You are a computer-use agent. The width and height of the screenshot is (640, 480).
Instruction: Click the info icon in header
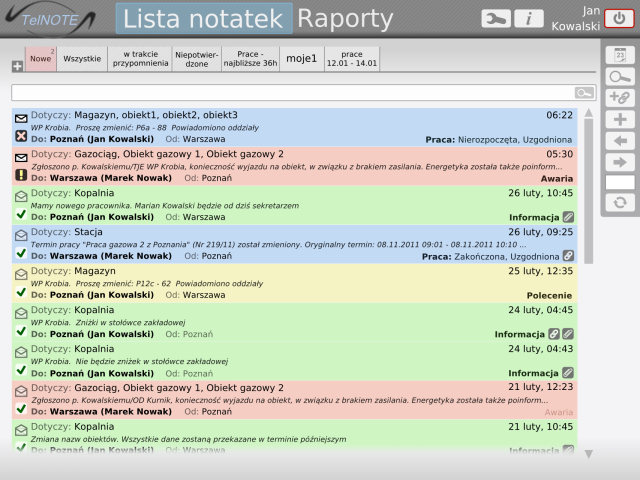[529, 19]
